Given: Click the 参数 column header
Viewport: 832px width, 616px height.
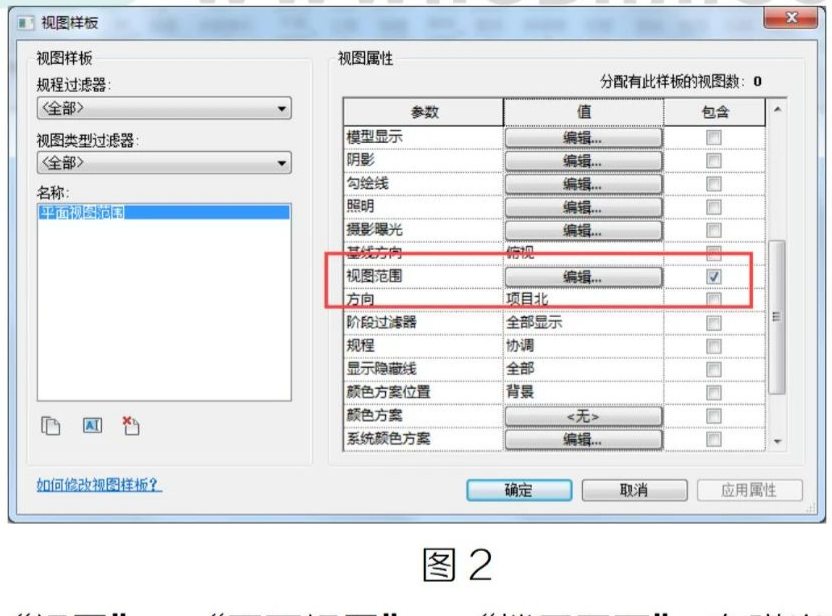Looking at the screenshot, I should point(423,112).
